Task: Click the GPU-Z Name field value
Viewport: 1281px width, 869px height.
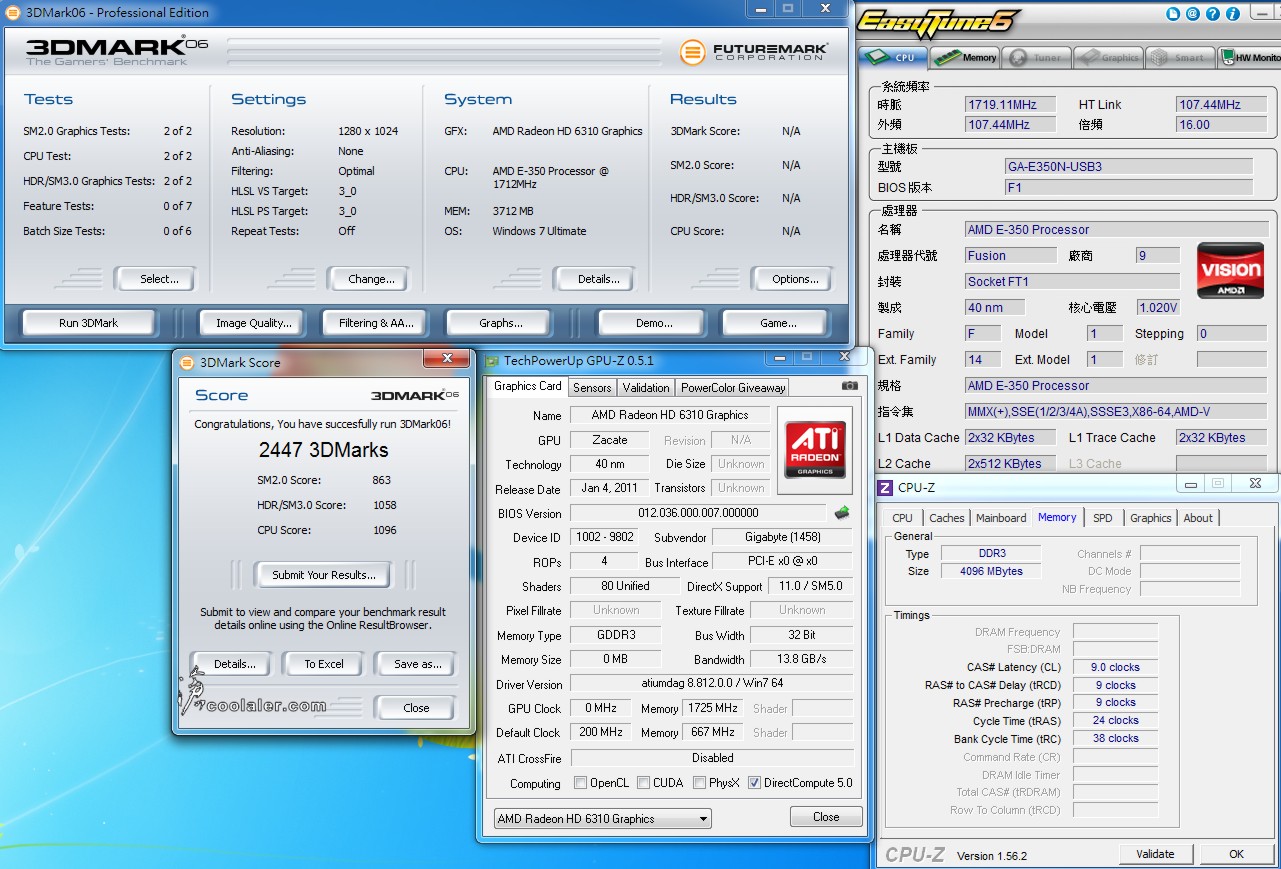Action: [x=669, y=415]
